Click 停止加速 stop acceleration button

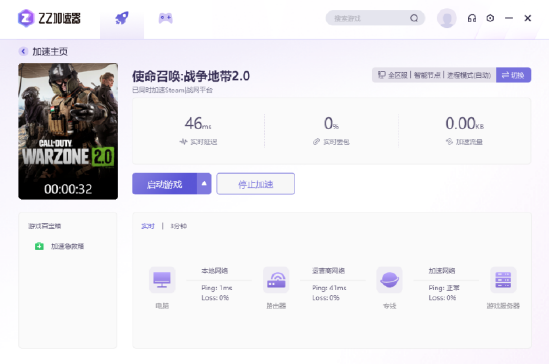pos(256,184)
